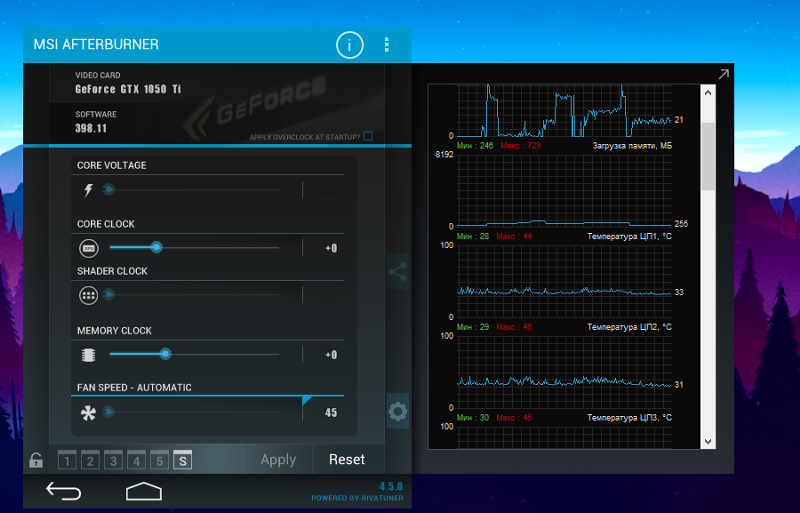Toggle the profile lock padlock icon

click(36, 460)
